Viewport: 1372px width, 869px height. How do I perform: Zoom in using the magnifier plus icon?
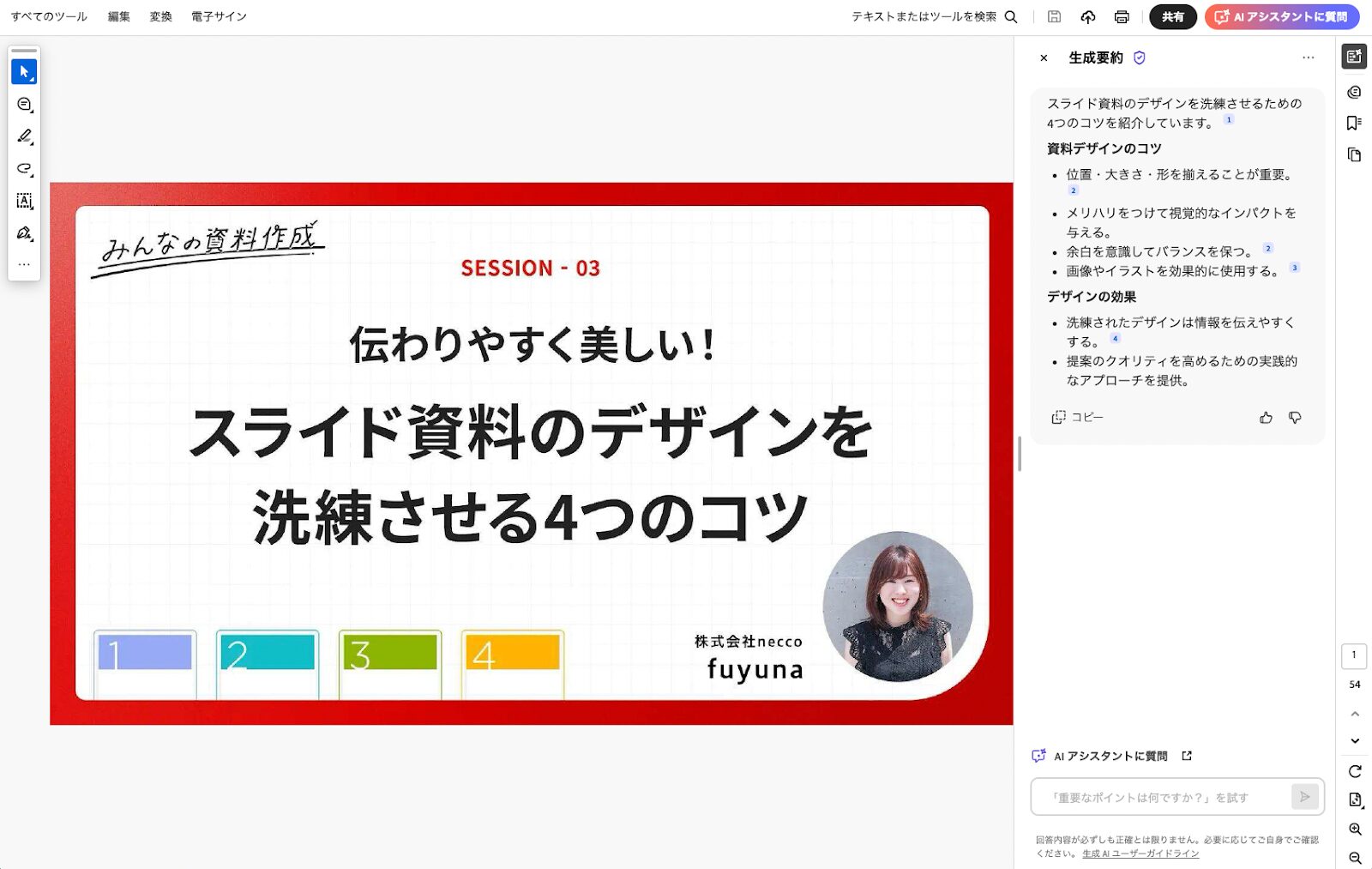click(x=1355, y=829)
